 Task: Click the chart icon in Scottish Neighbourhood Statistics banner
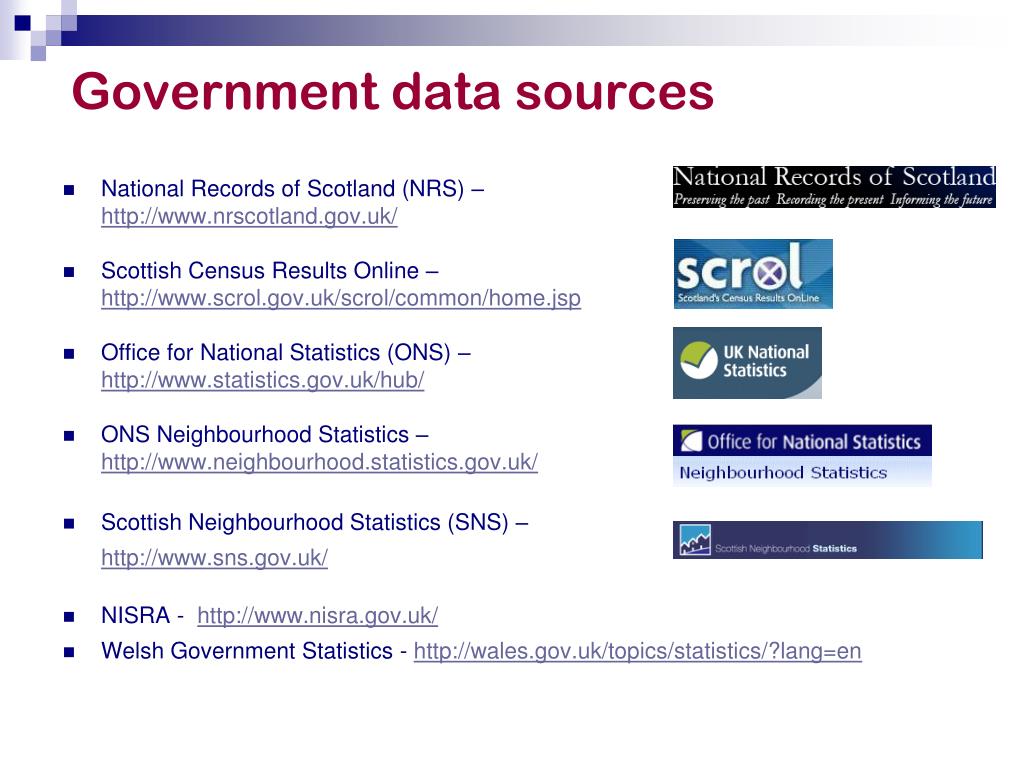[x=694, y=540]
